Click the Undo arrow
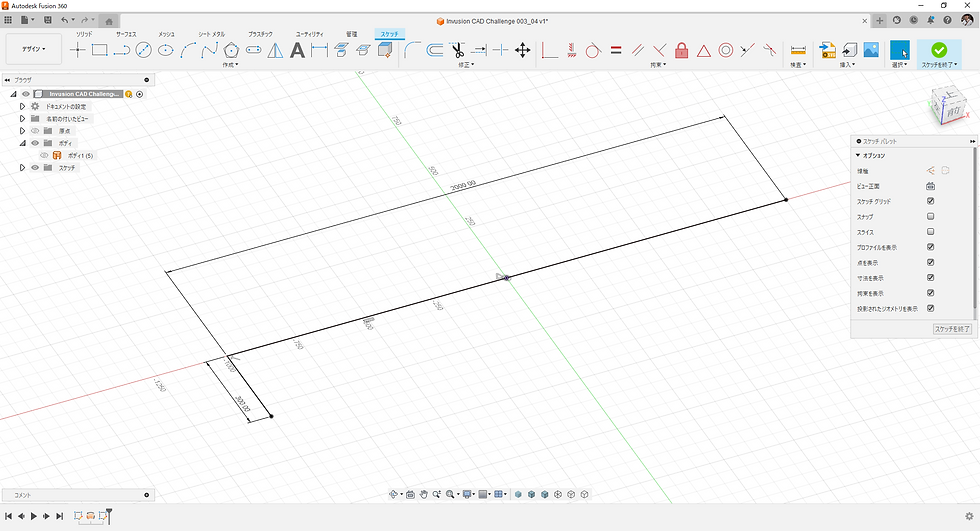The width and height of the screenshot is (980, 531). tap(64, 21)
